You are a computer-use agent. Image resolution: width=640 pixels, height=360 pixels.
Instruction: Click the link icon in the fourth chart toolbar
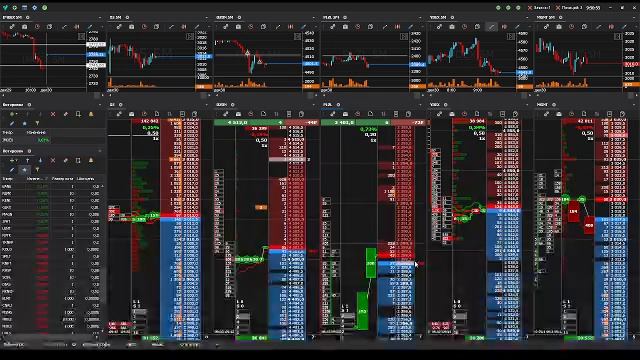(x=333, y=27)
